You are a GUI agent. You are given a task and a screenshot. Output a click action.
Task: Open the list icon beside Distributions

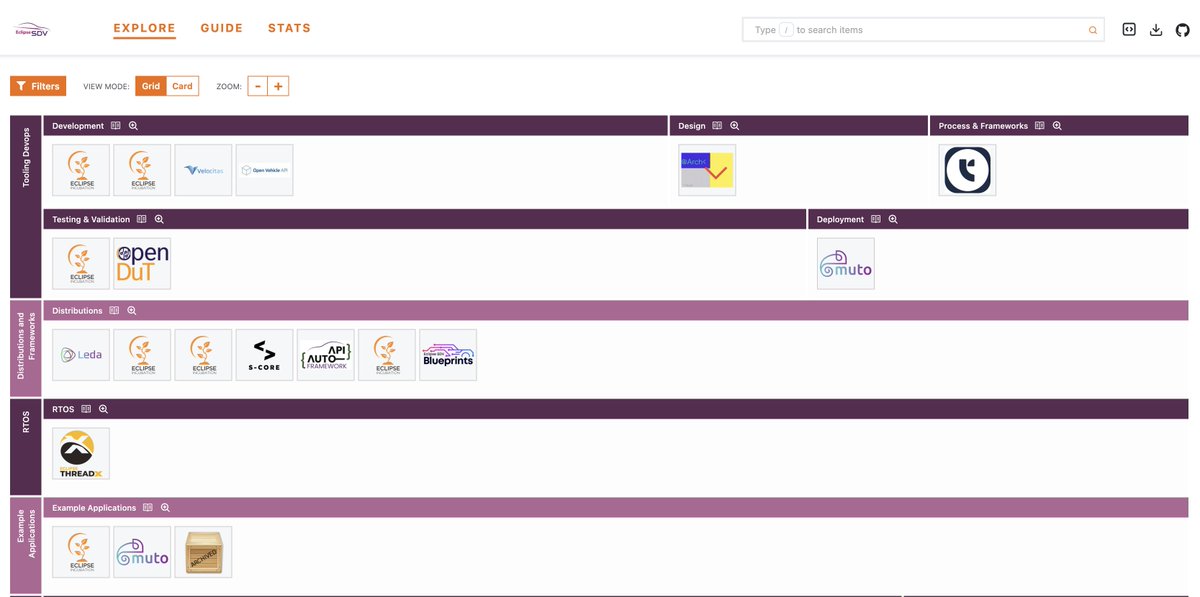(114, 311)
